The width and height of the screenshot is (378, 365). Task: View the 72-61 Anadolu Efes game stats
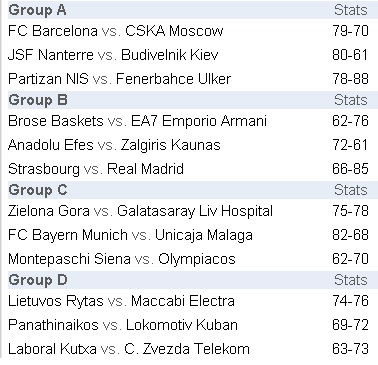click(350, 145)
